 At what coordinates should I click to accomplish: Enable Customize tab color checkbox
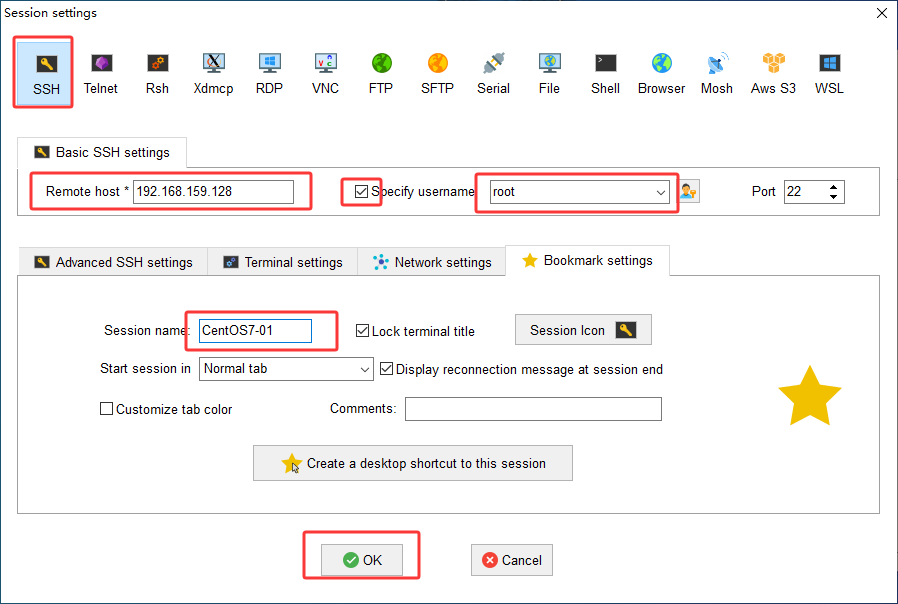107,409
